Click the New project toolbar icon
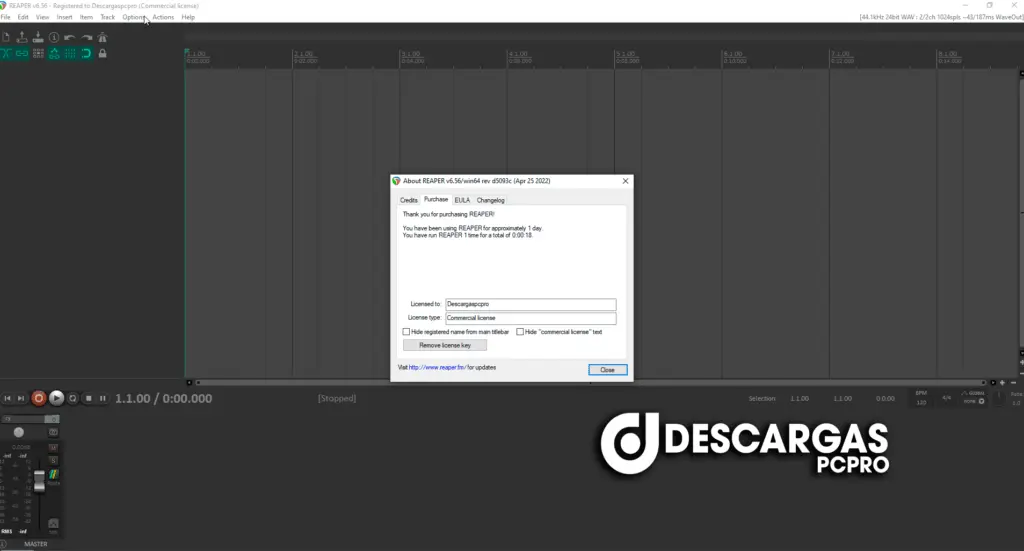The image size is (1024, 551). [6, 37]
